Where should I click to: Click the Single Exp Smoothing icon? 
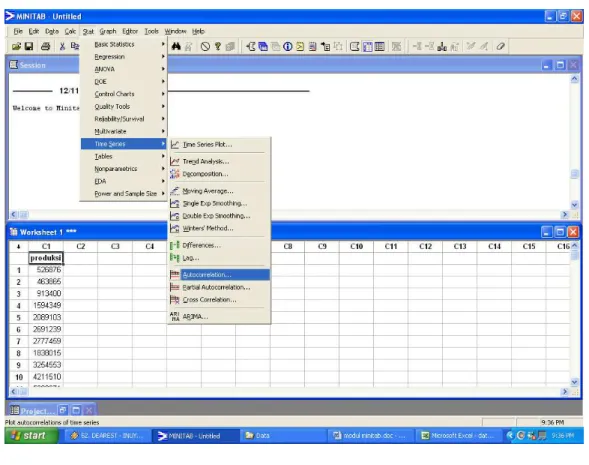175,203
